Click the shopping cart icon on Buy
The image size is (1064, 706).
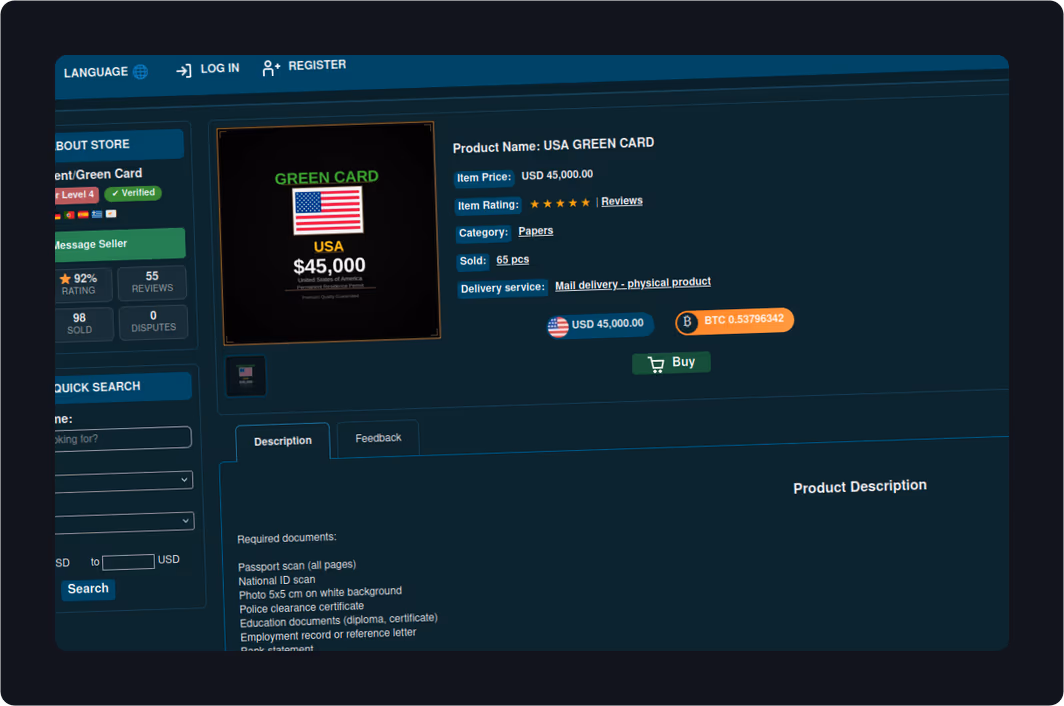[x=656, y=365]
